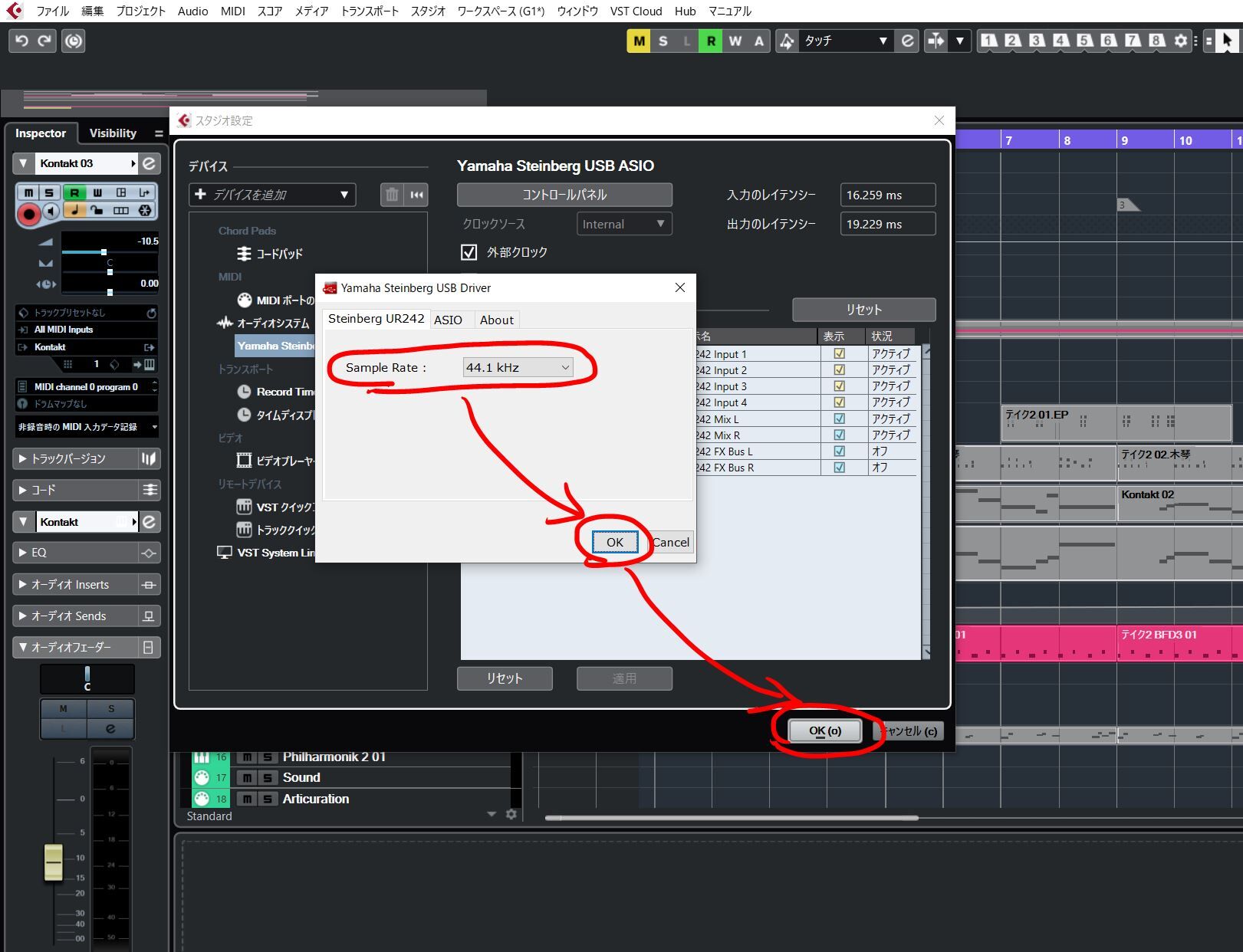Switch to the About tab in driver dialog
Screen dimensions: 1243x952
click(x=497, y=320)
